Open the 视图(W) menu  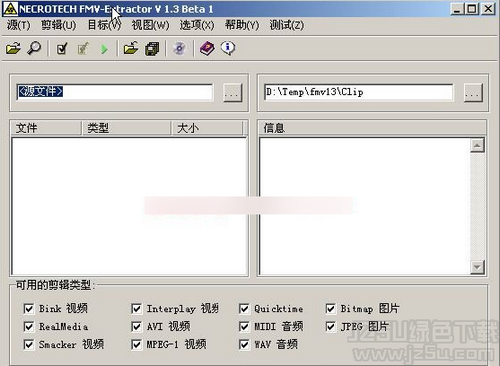pos(150,25)
